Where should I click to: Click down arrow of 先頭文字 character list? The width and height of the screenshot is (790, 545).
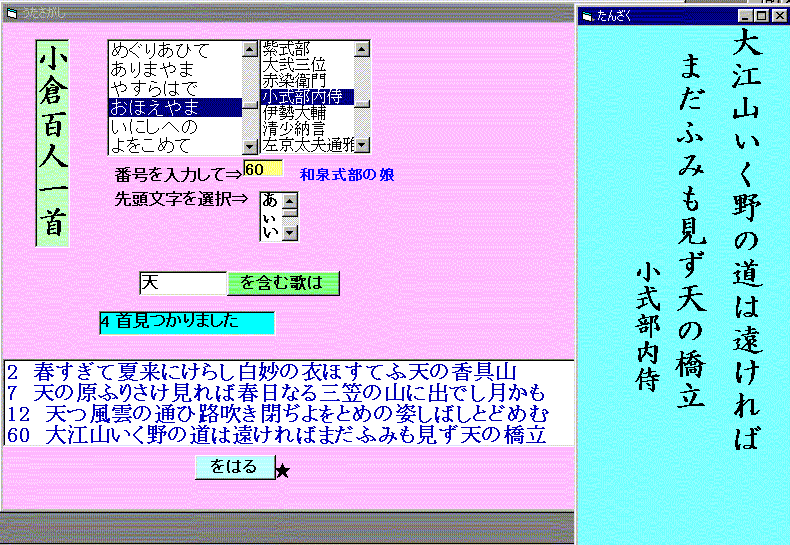tap(291, 233)
